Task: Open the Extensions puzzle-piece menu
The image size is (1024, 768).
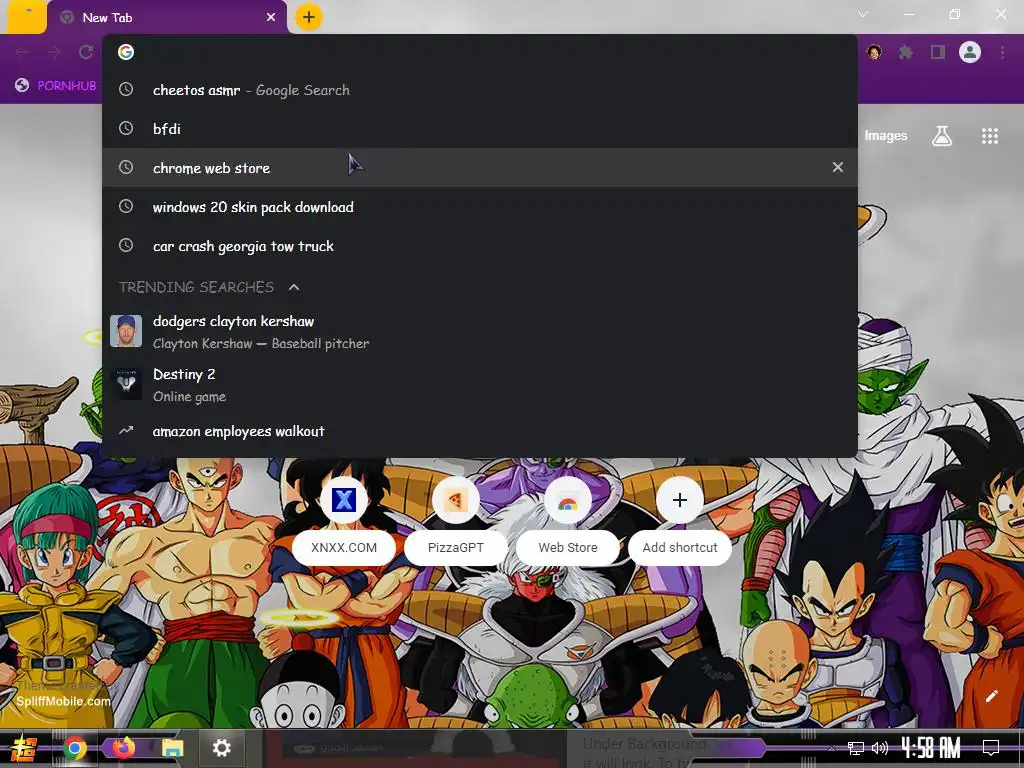Action: [905, 52]
